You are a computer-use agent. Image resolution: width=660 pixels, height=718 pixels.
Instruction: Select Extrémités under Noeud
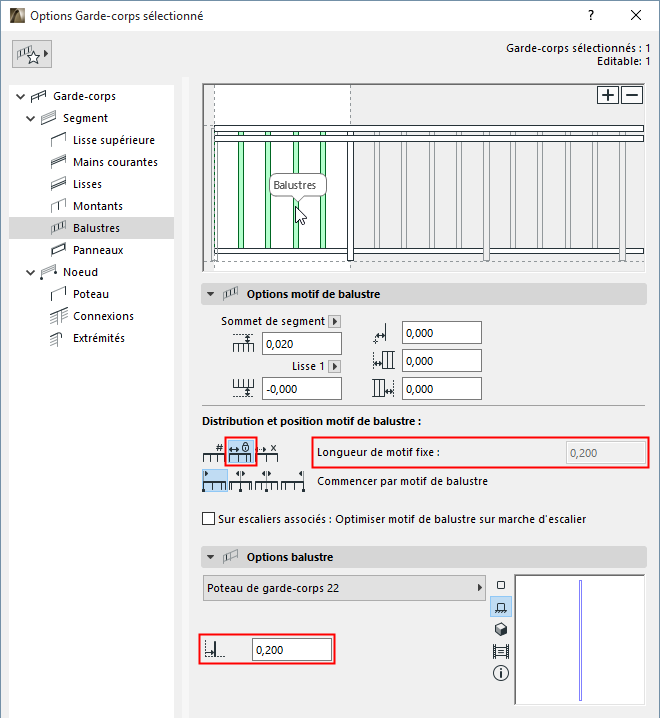coord(98,338)
